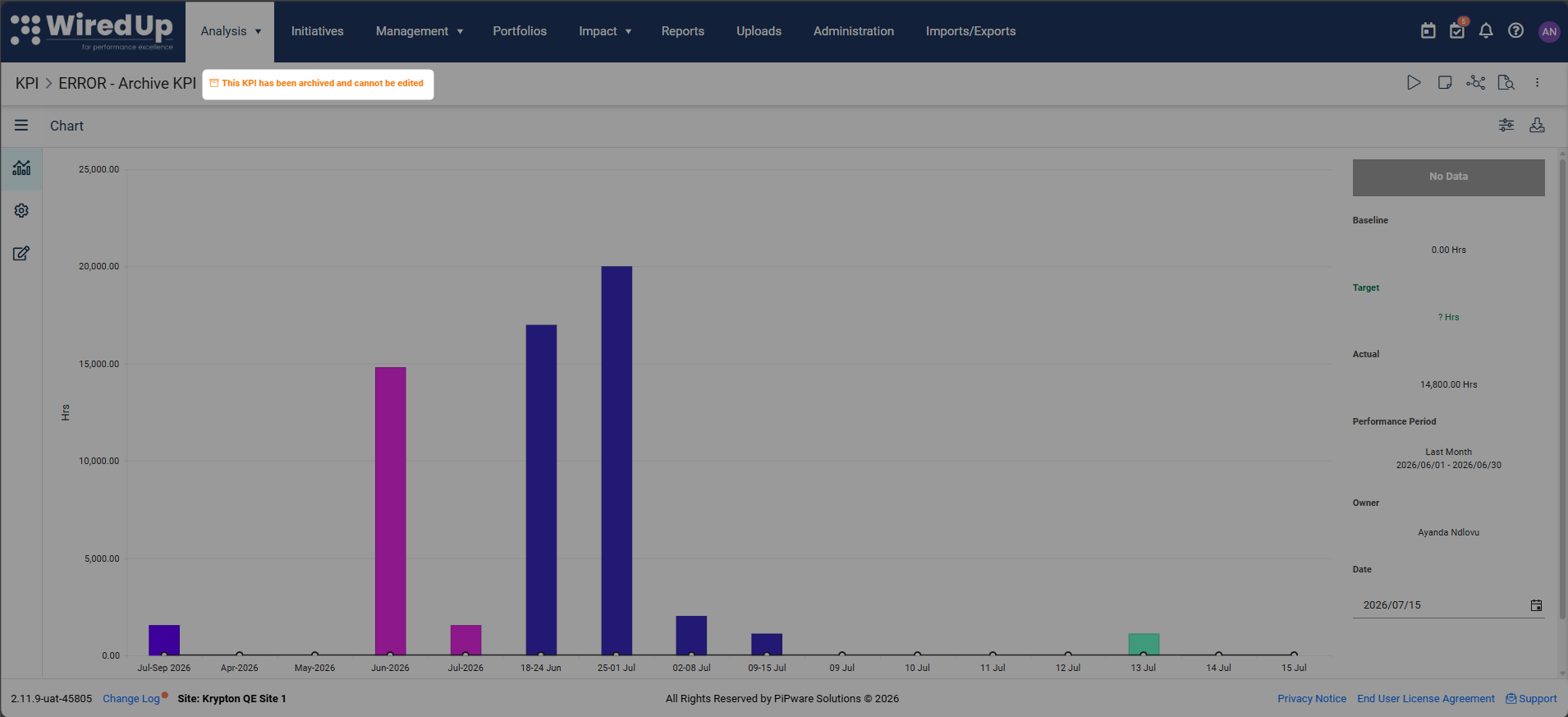Viewport: 1568px width, 717px height.
Task: Open notifications bell
Action: pyautogui.click(x=1486, y=31)
